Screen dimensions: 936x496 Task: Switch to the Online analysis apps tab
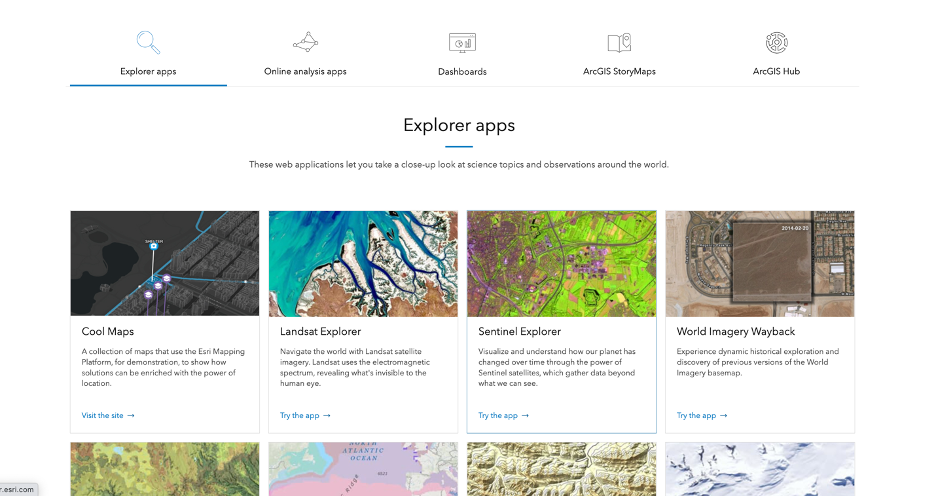(x=305, y=71)
